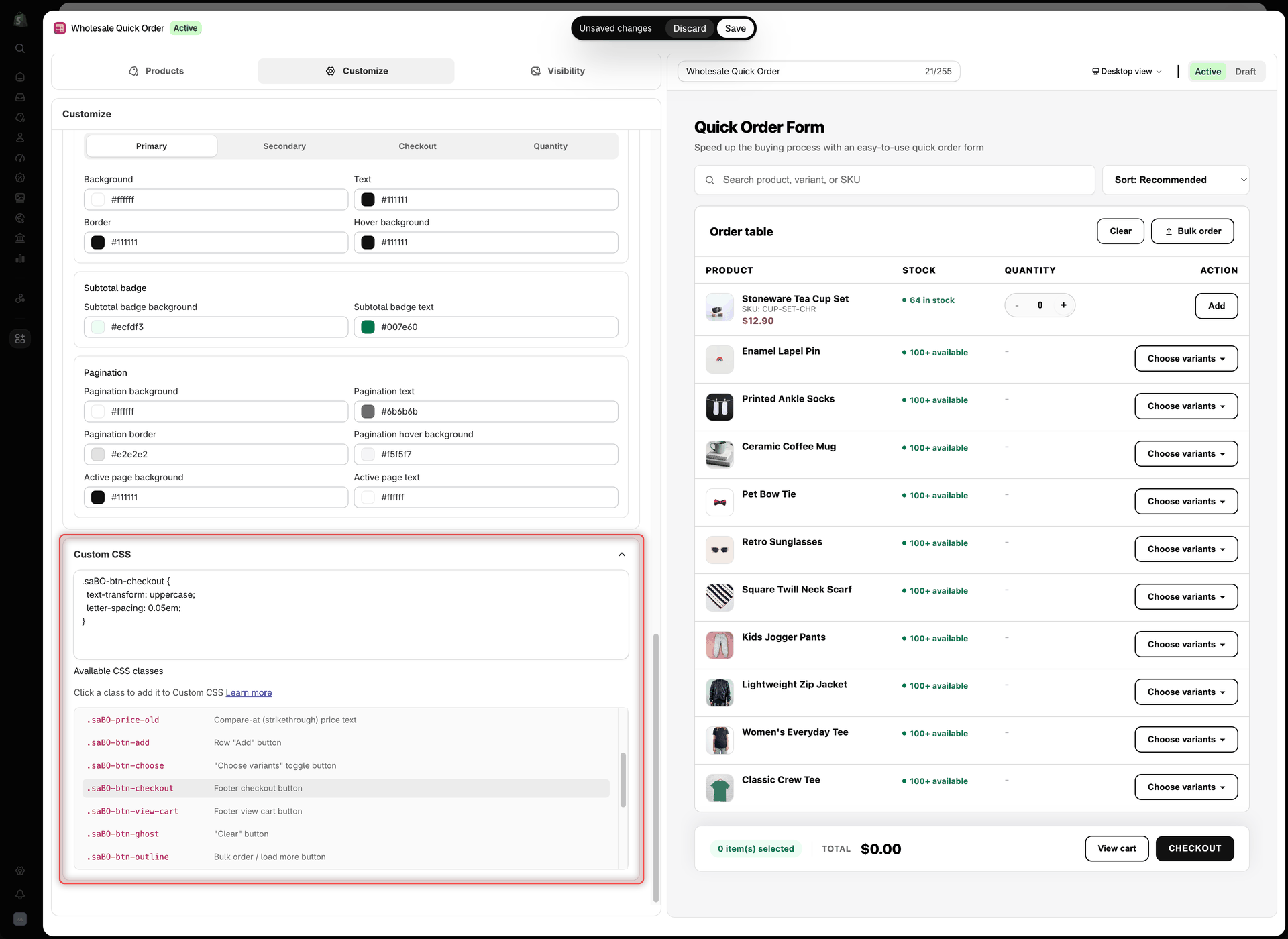Open Markets globe icon in sidebar
1288x939 pixels.
[20, 218]
